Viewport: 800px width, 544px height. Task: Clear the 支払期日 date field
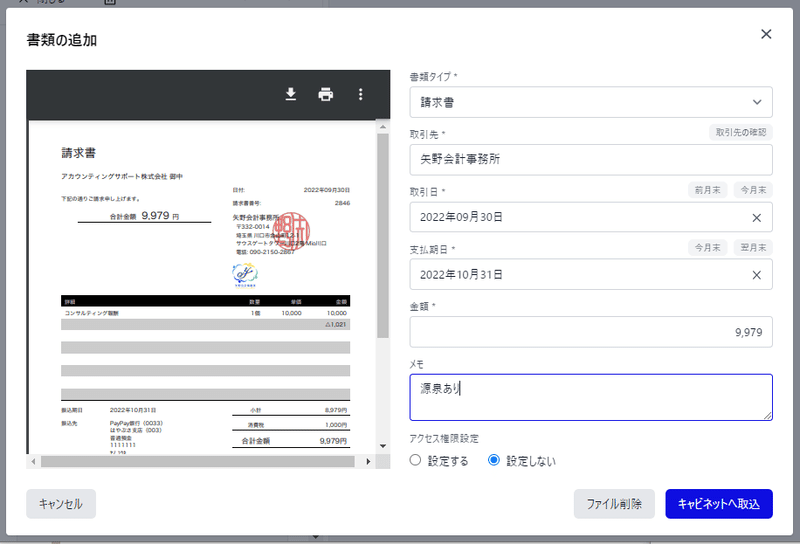[757, 275]
